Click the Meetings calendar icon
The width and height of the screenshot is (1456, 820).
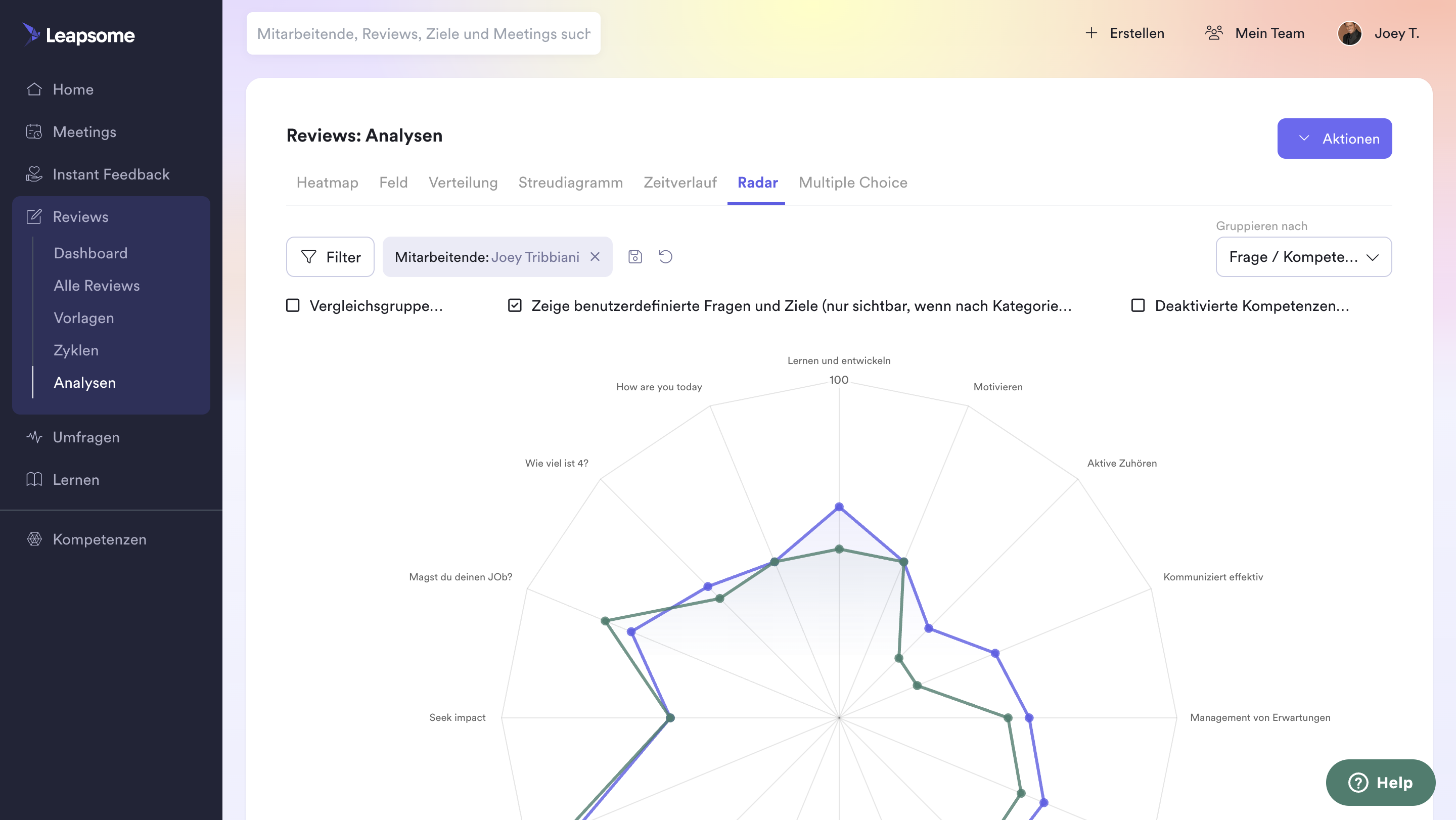[34, 131]
